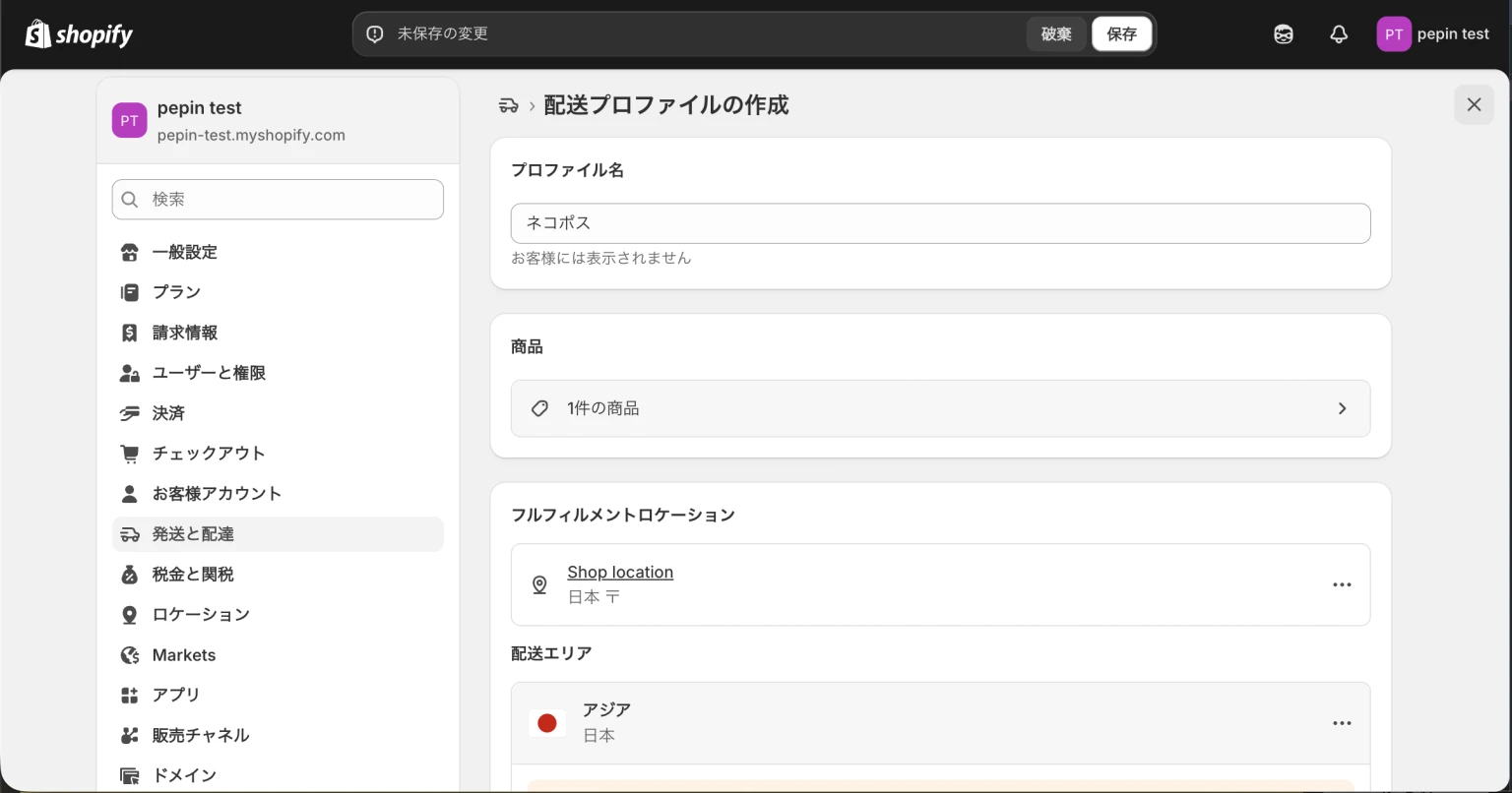Viewport: 1512px width, 793px height.
Task: Open the Asia shipping zone three-dot menu
Action: pyautogui.click(x=1342, y=723)
